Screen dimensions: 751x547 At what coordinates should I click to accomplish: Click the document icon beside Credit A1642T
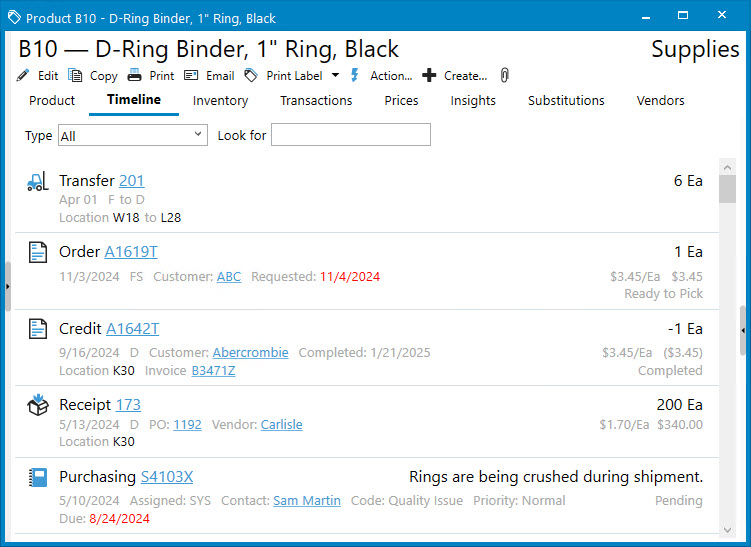pos(38,329)
